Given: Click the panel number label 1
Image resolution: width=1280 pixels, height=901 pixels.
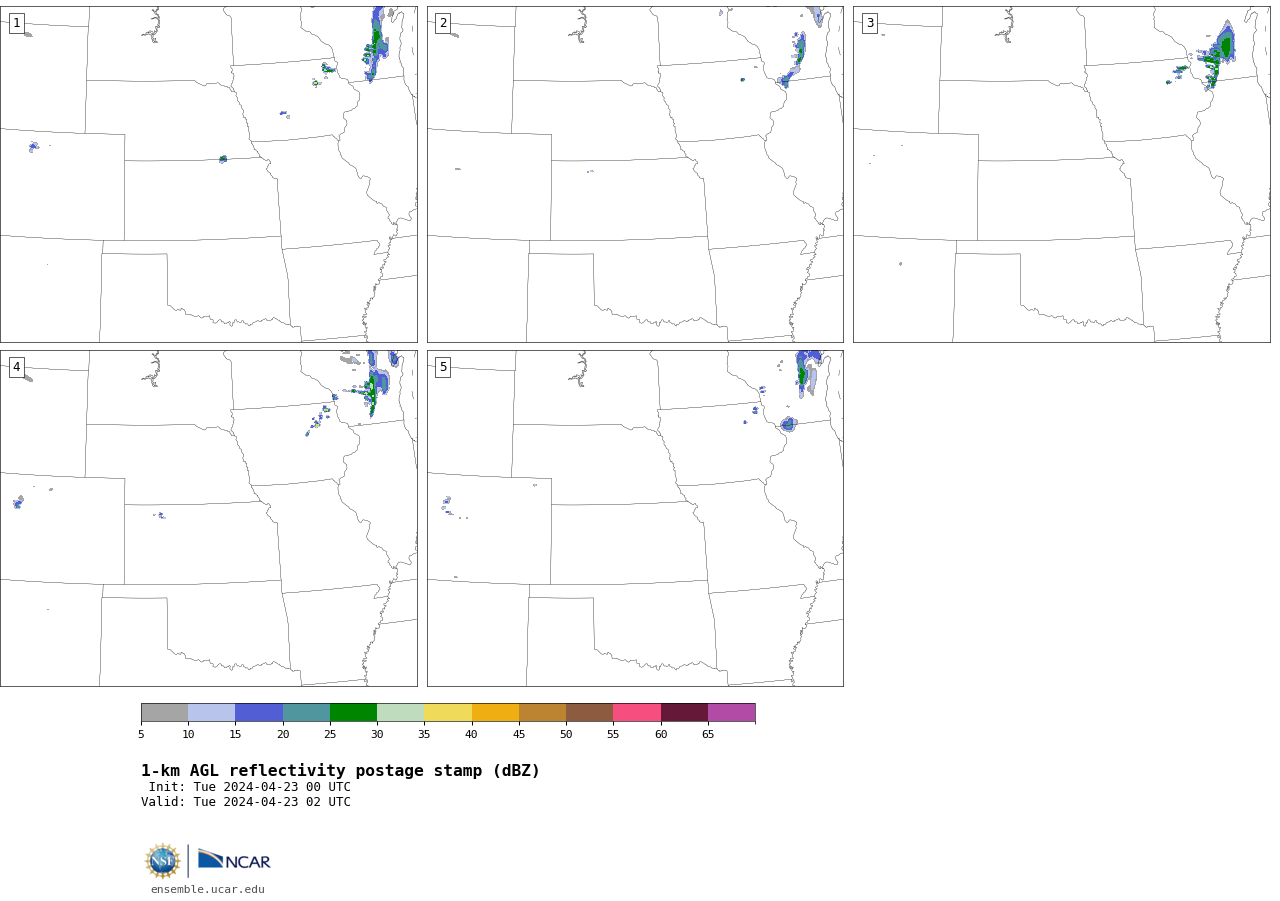Looking at the screenshot, I should [x=16, y=23].
